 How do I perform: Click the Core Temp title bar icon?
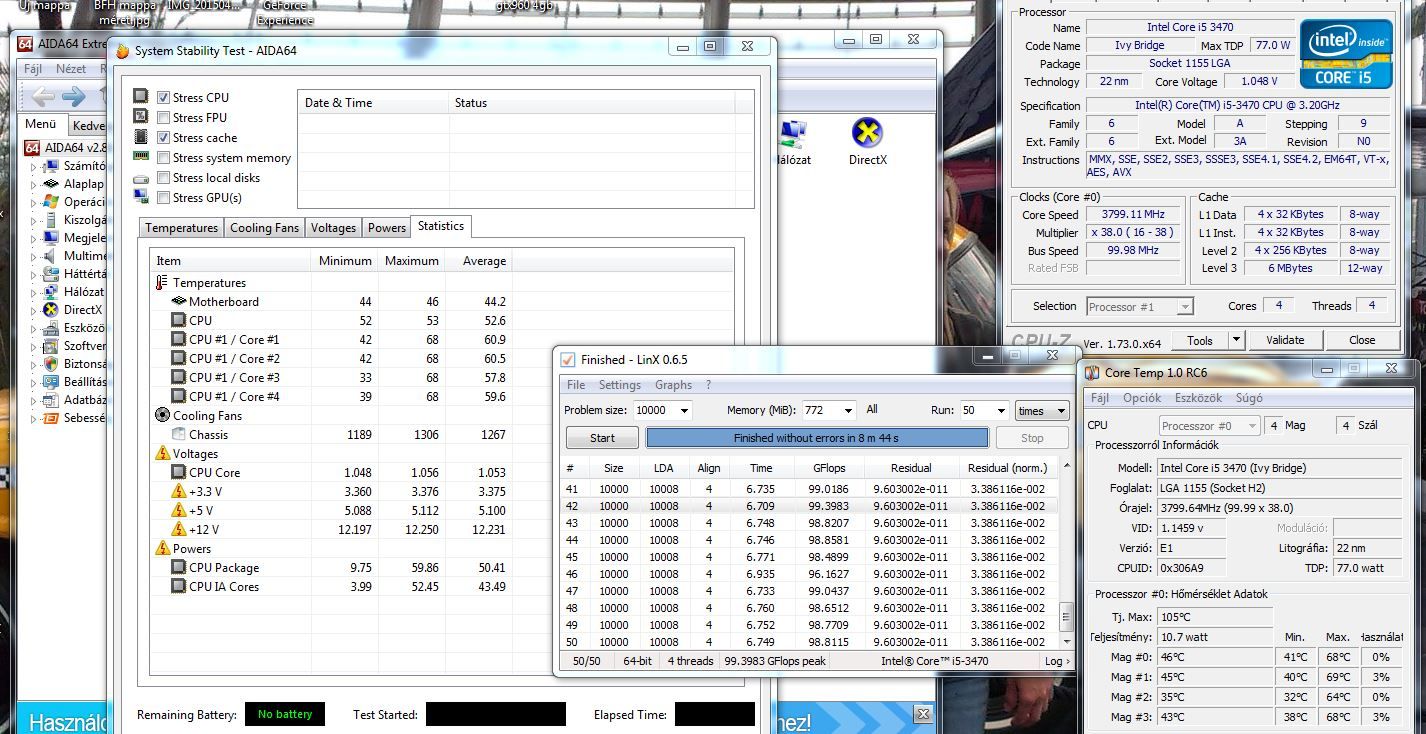point(1092,372)
